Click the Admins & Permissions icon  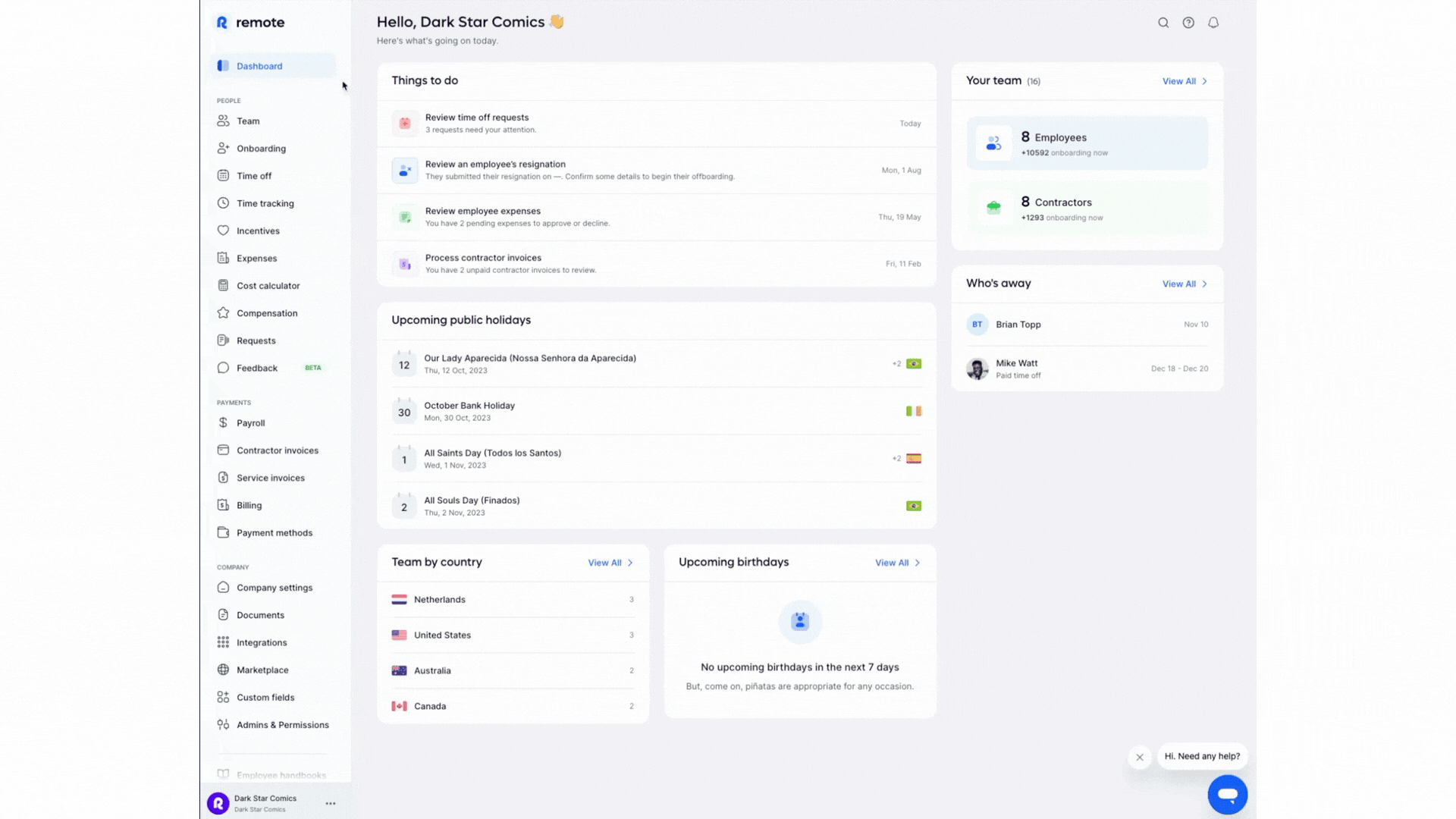223,724
